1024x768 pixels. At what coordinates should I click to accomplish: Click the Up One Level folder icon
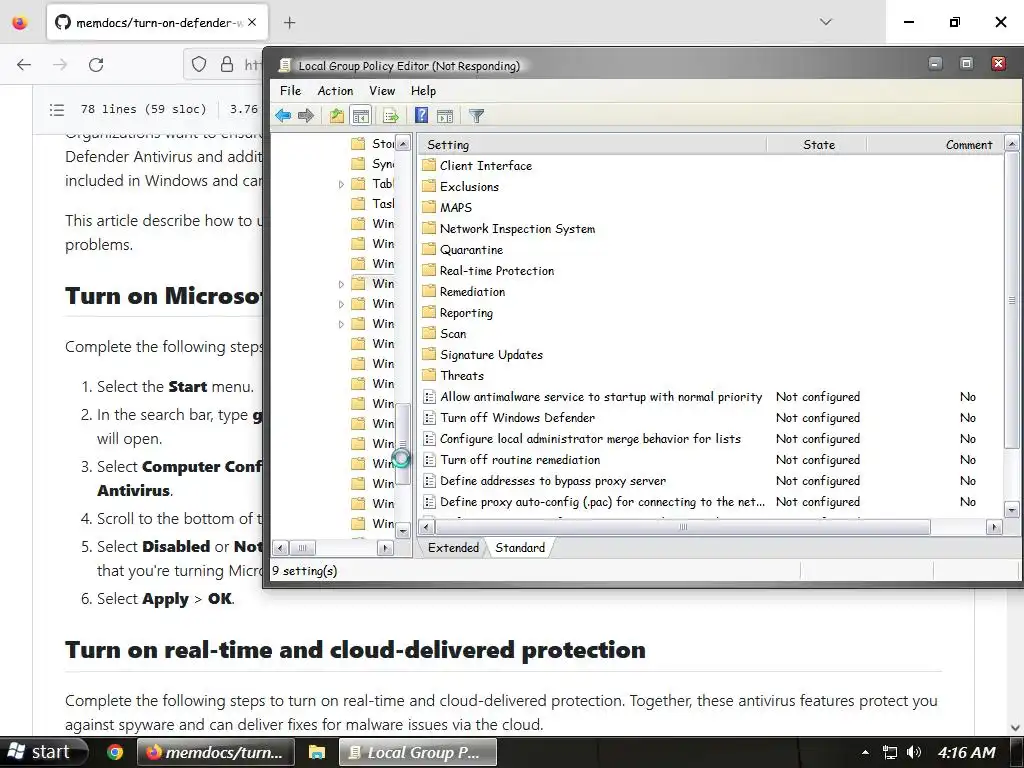pos(336,116)
